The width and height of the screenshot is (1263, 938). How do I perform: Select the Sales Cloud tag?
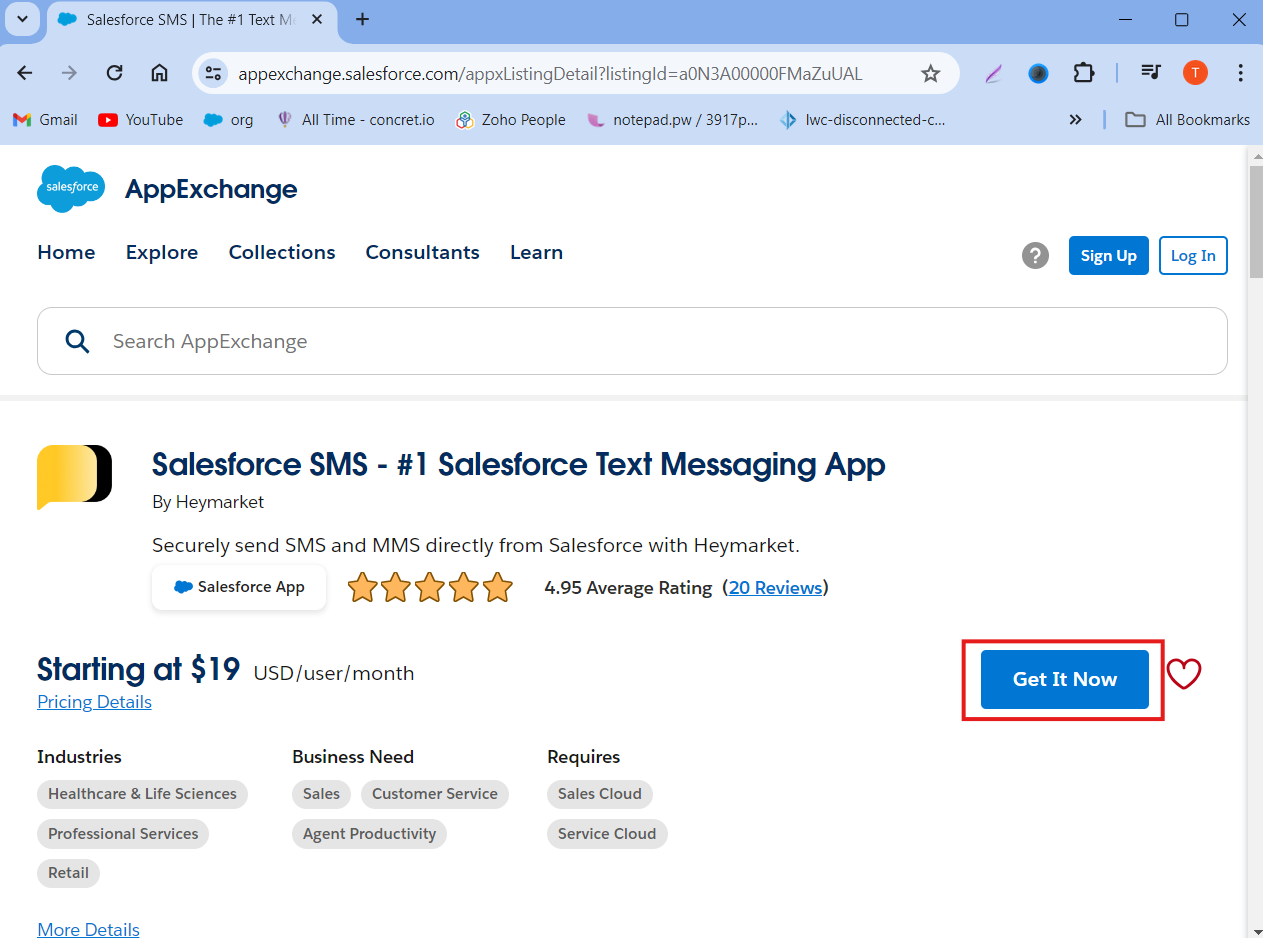coord(600,794)
